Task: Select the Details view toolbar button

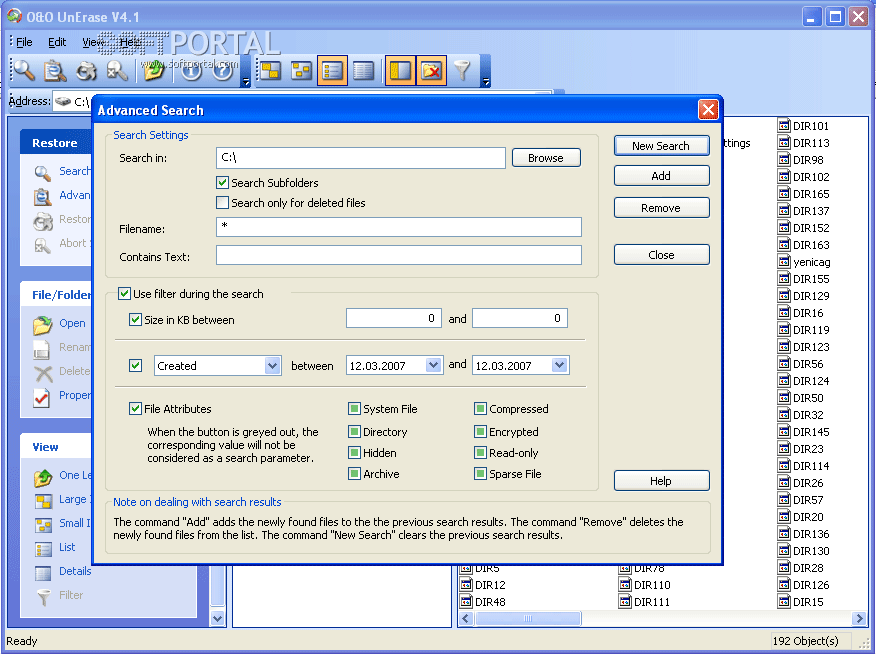Action: pos(364,71)
